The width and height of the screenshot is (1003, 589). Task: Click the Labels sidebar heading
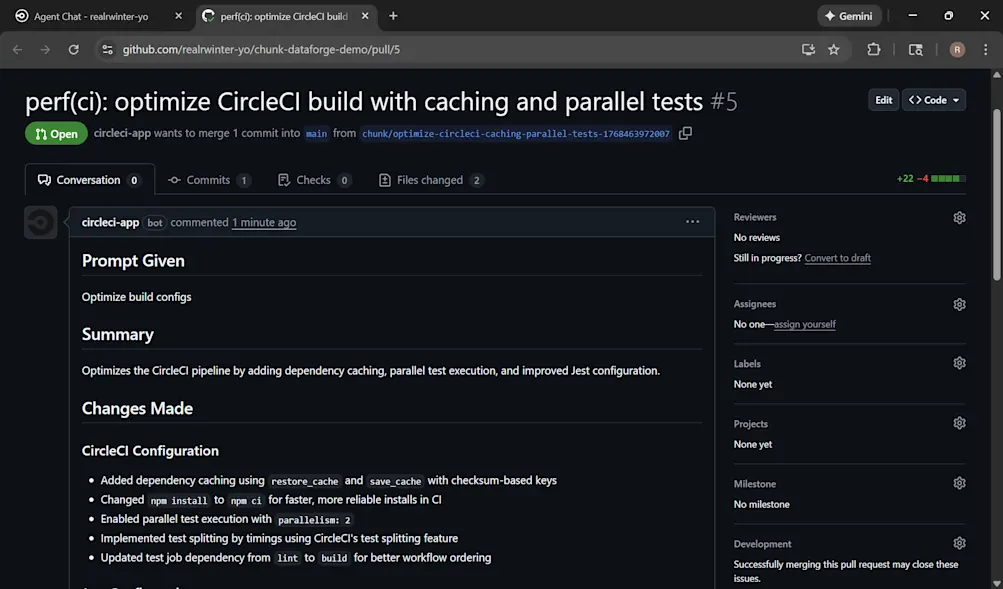tap(747, 363)
